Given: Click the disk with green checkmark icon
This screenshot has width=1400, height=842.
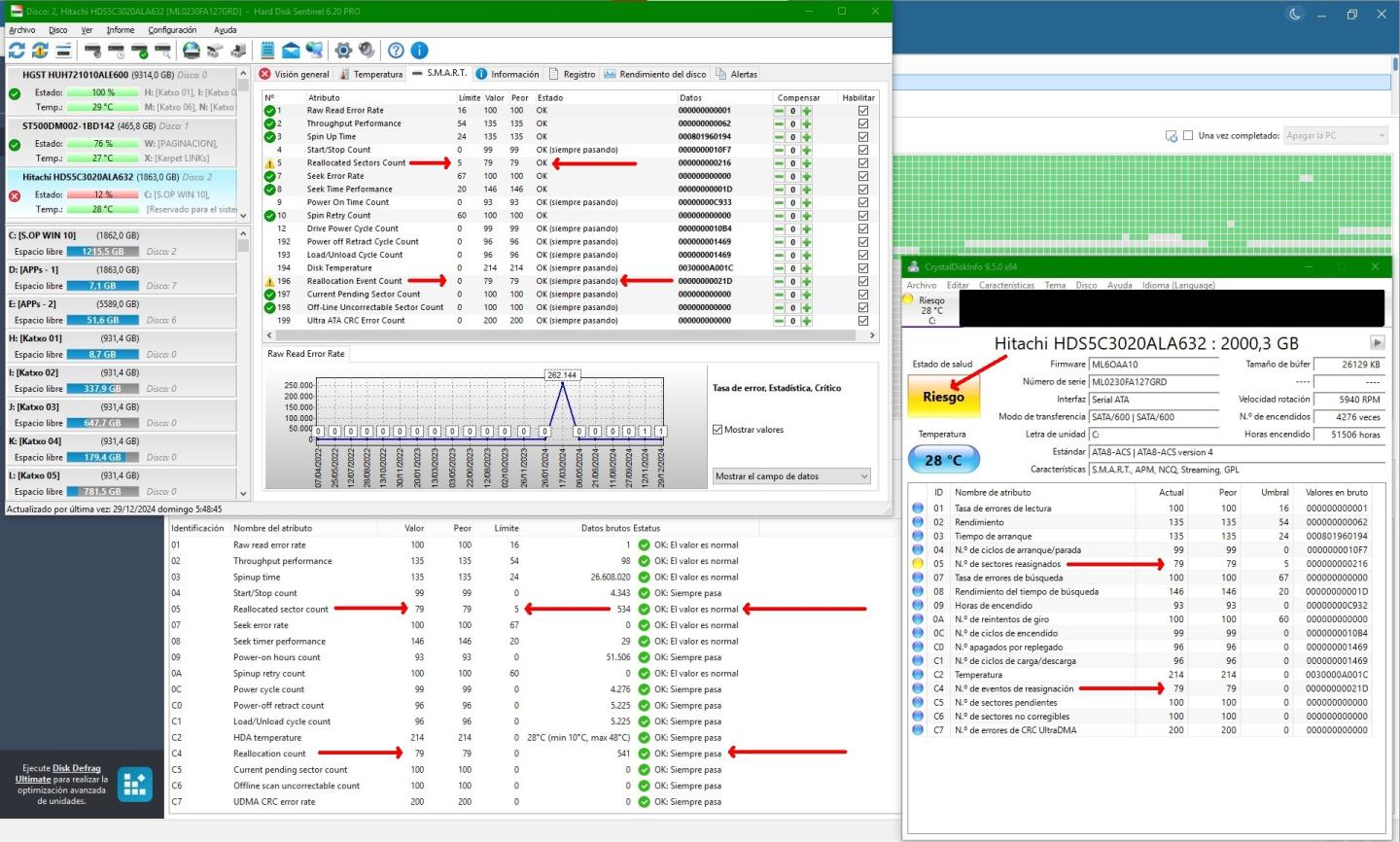Looking at the screenshot, I should pos(139,51).
